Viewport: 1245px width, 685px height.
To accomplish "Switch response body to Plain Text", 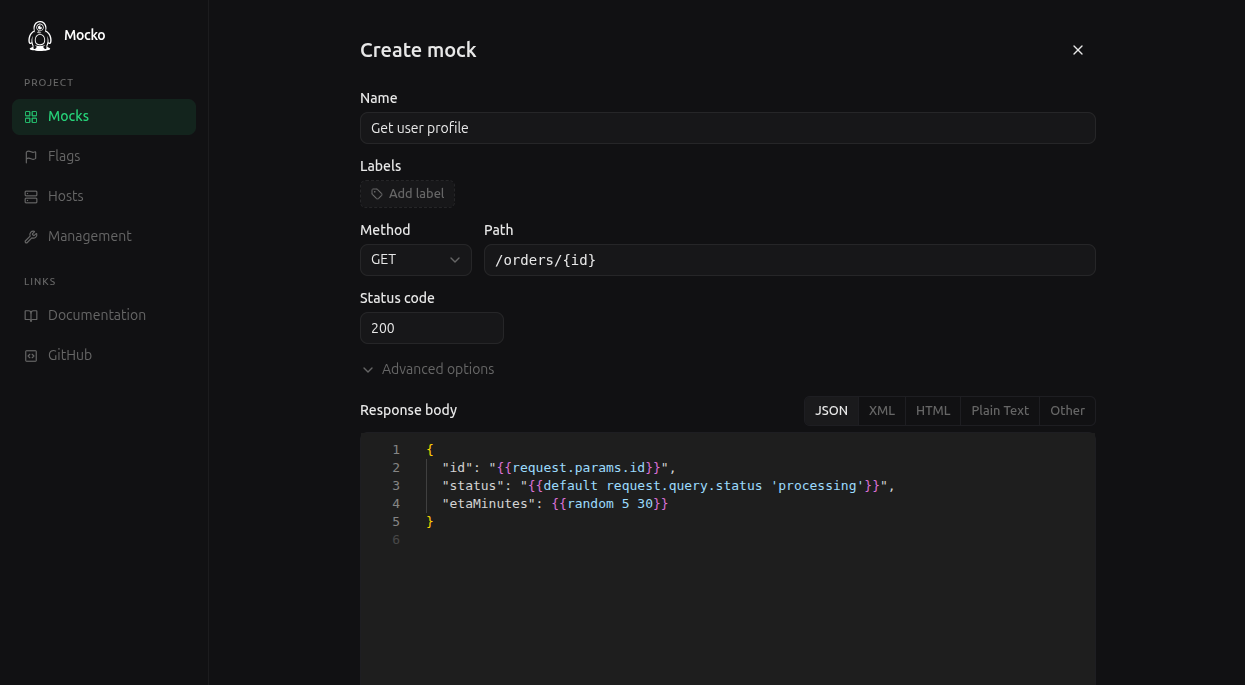I will (x=1000, y=411).
